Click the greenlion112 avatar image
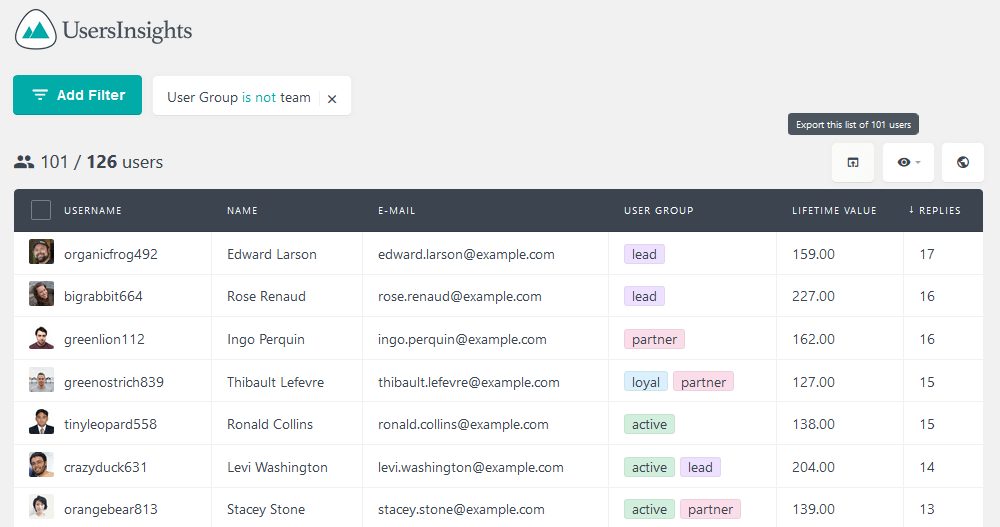 pyautogui.click(x=41, y=338)
